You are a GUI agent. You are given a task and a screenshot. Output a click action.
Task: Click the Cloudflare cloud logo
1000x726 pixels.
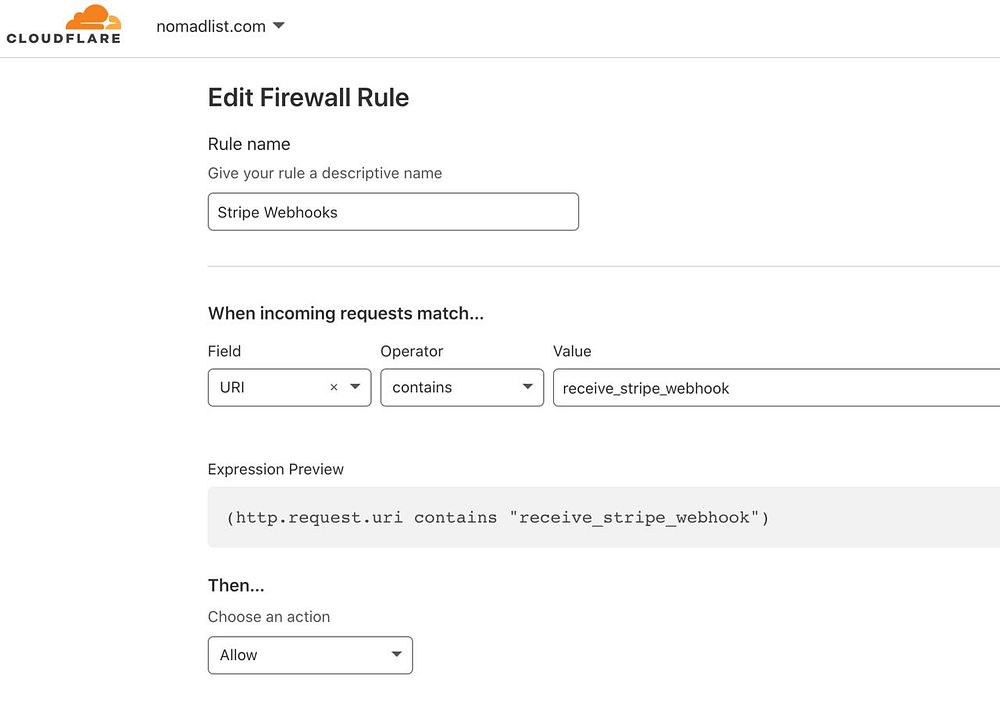[x=92, y=17]
